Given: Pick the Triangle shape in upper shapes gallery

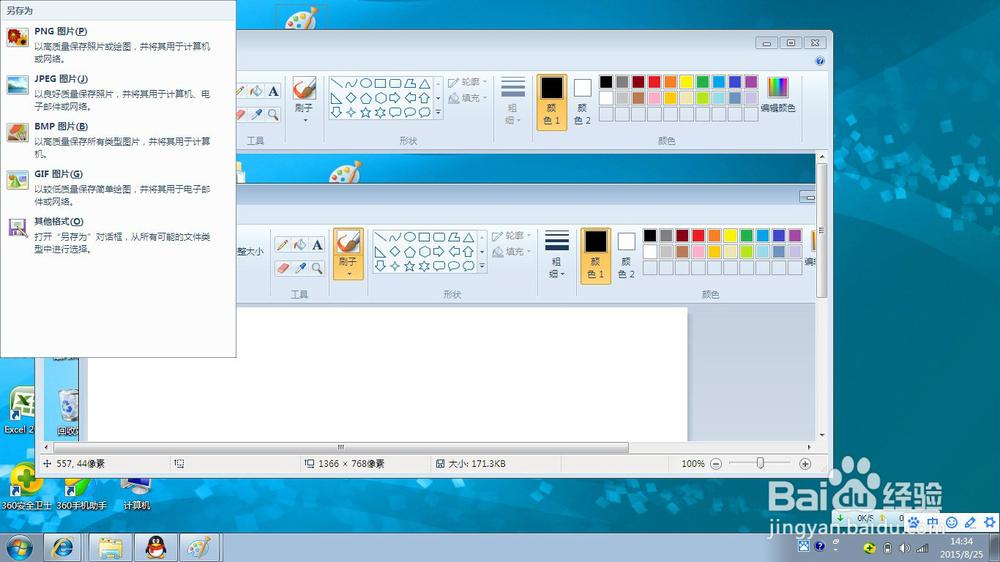Looking at the screenshot, I should click(x=424, y=84).
